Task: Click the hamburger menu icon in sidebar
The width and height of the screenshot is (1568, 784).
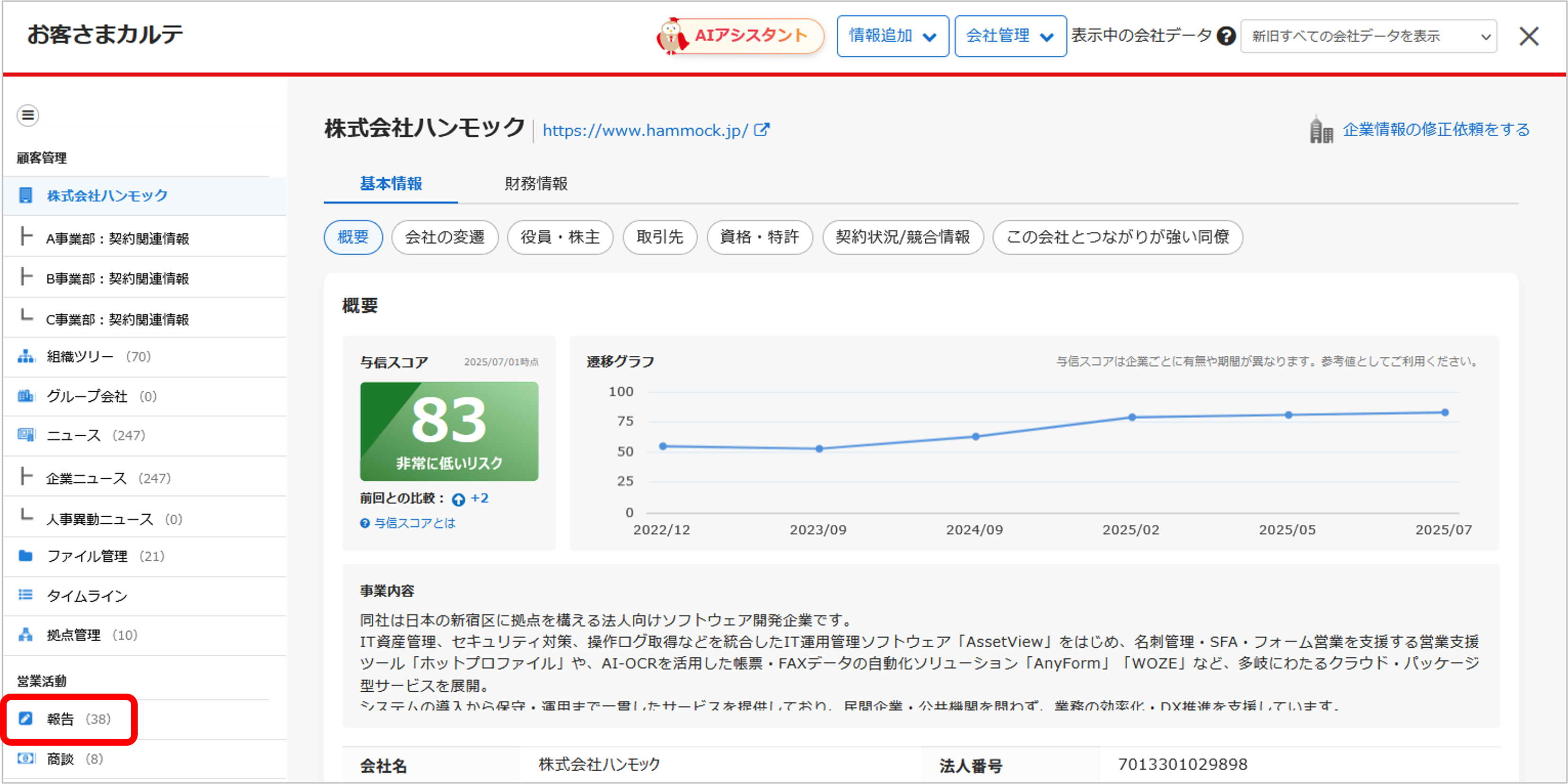Action: (28, 115)
